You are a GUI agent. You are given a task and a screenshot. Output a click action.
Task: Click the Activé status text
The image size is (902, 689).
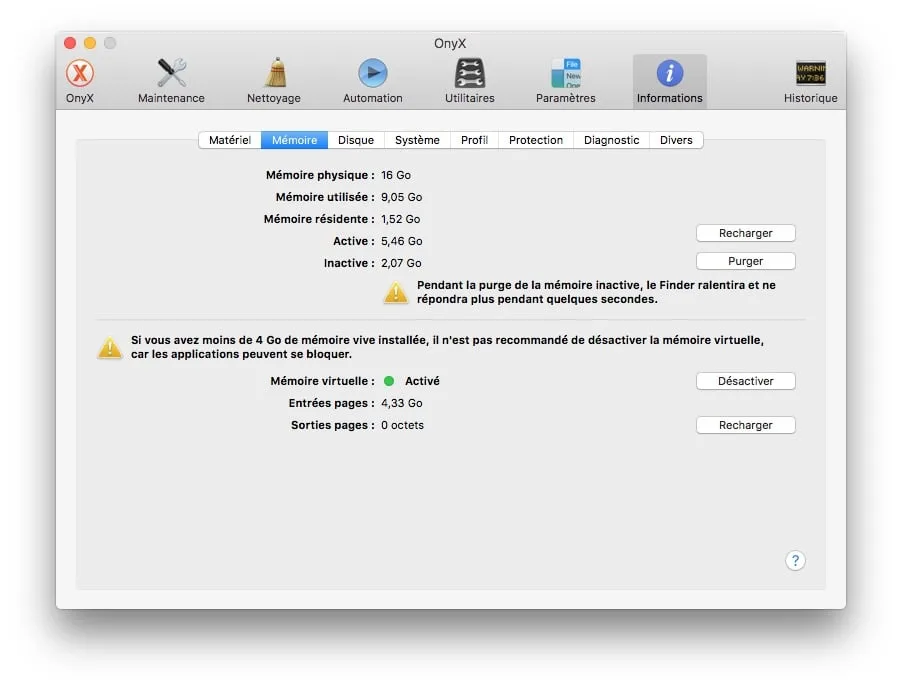coord(422,381)
